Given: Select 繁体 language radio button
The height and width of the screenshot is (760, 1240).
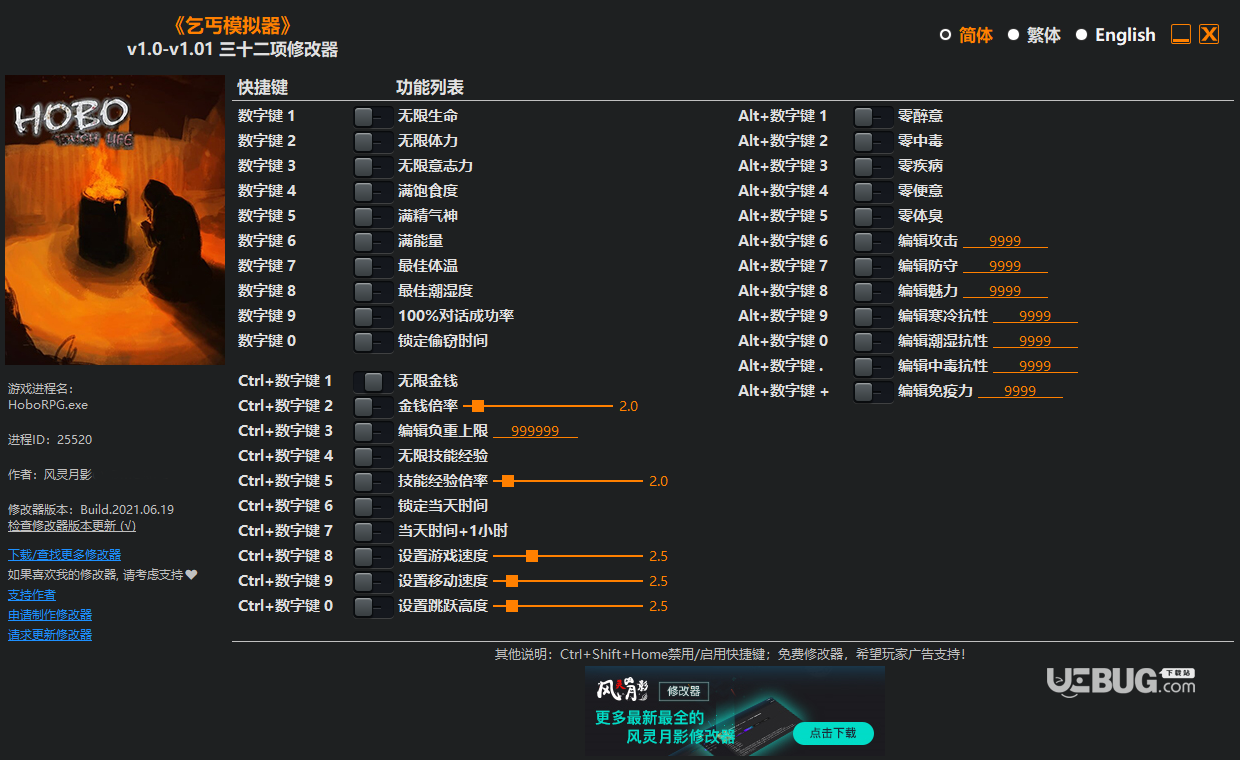Looking at the screenshot, I should point(1013,35).
